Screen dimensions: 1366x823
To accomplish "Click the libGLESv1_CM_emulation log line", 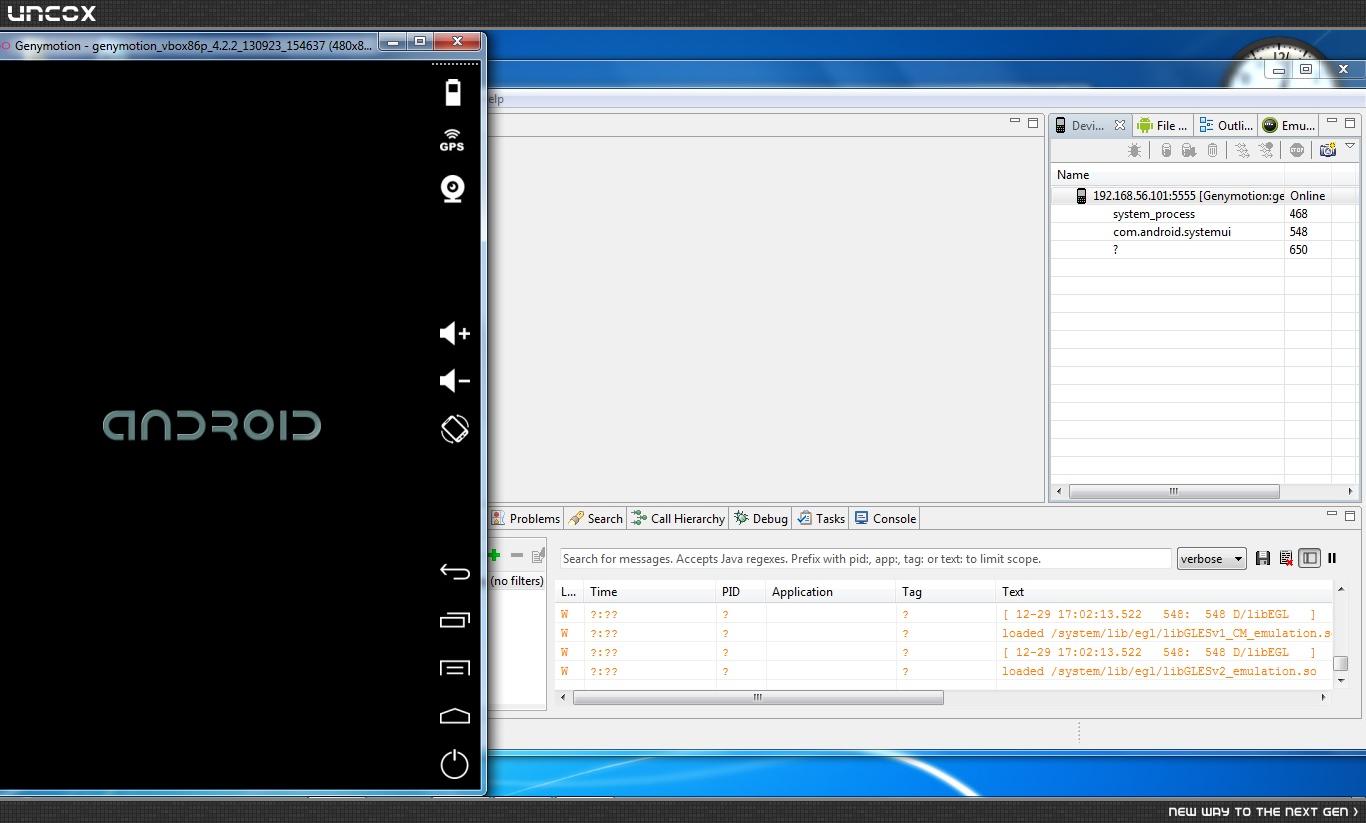I will (1167, 633).
